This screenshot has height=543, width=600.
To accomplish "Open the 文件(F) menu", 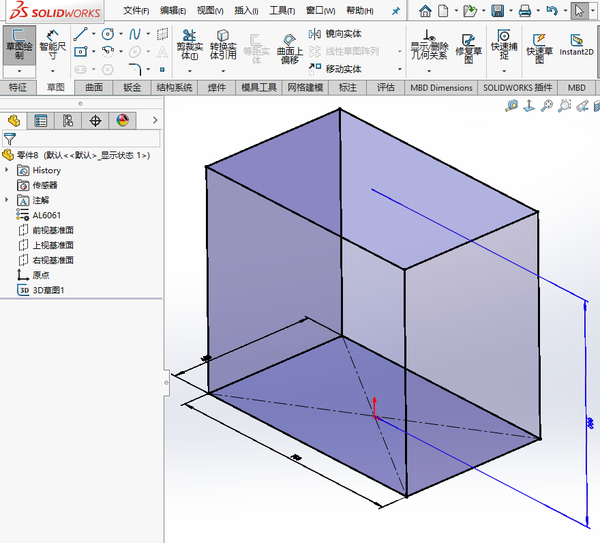I will pyautogui.click(x=136, y=11).
